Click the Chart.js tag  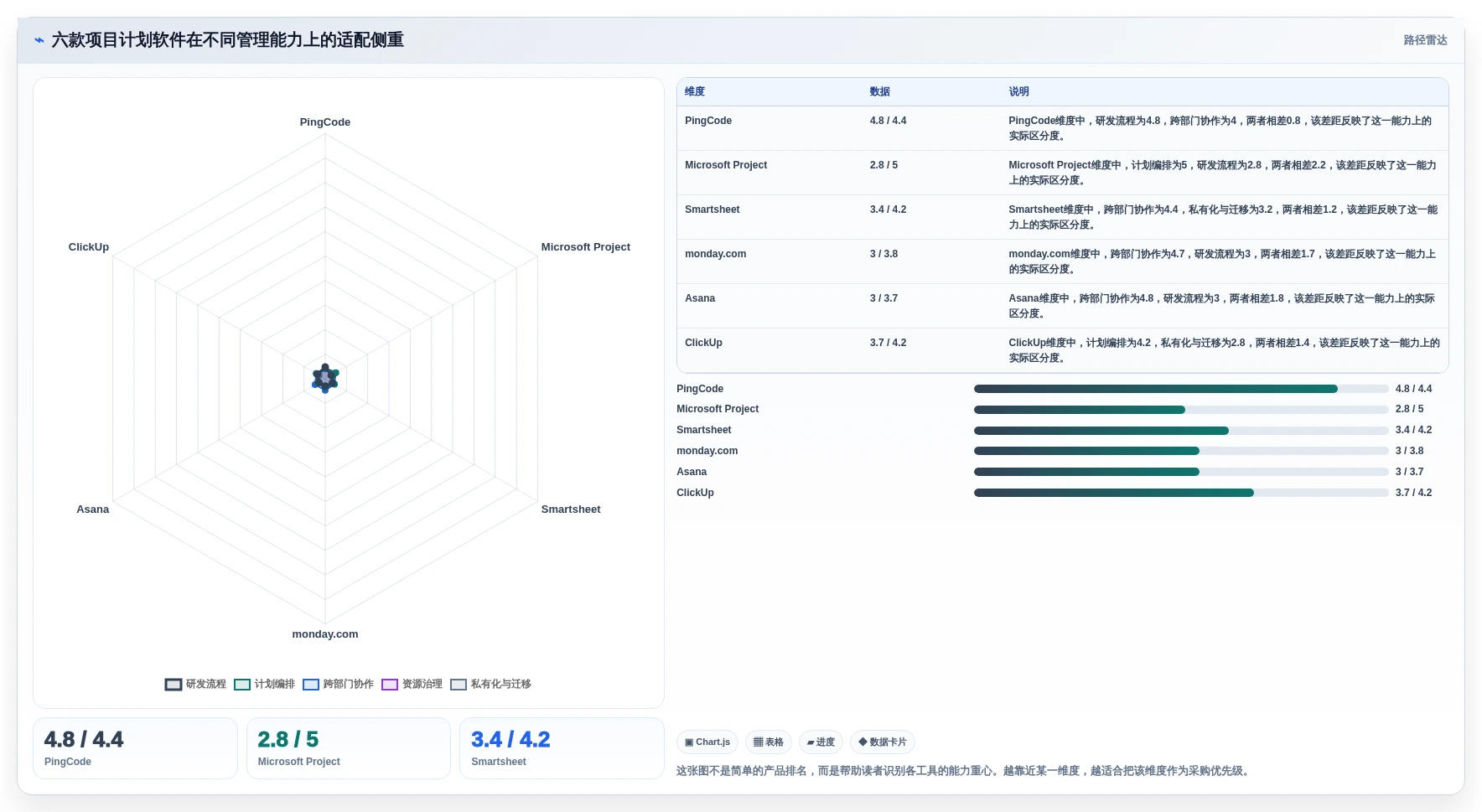point(707,742)
